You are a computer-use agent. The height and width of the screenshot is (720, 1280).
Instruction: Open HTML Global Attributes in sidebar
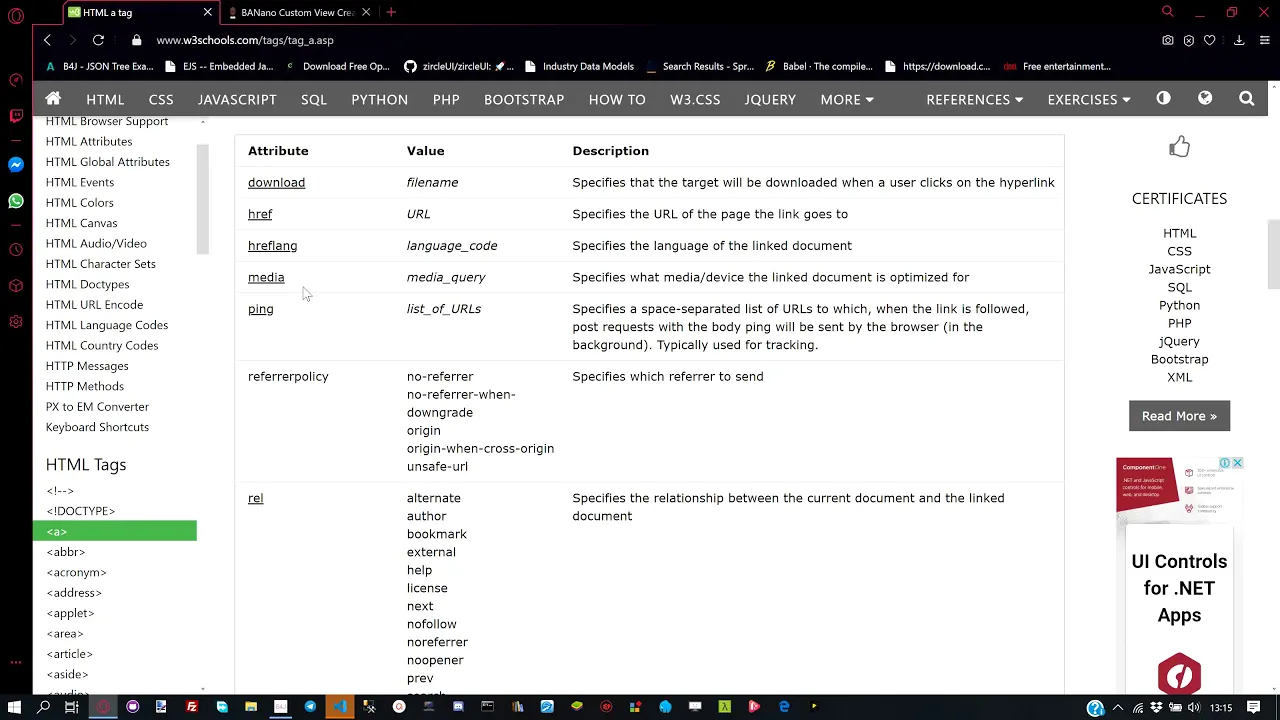pyautogui.click(x=107, y=162)
